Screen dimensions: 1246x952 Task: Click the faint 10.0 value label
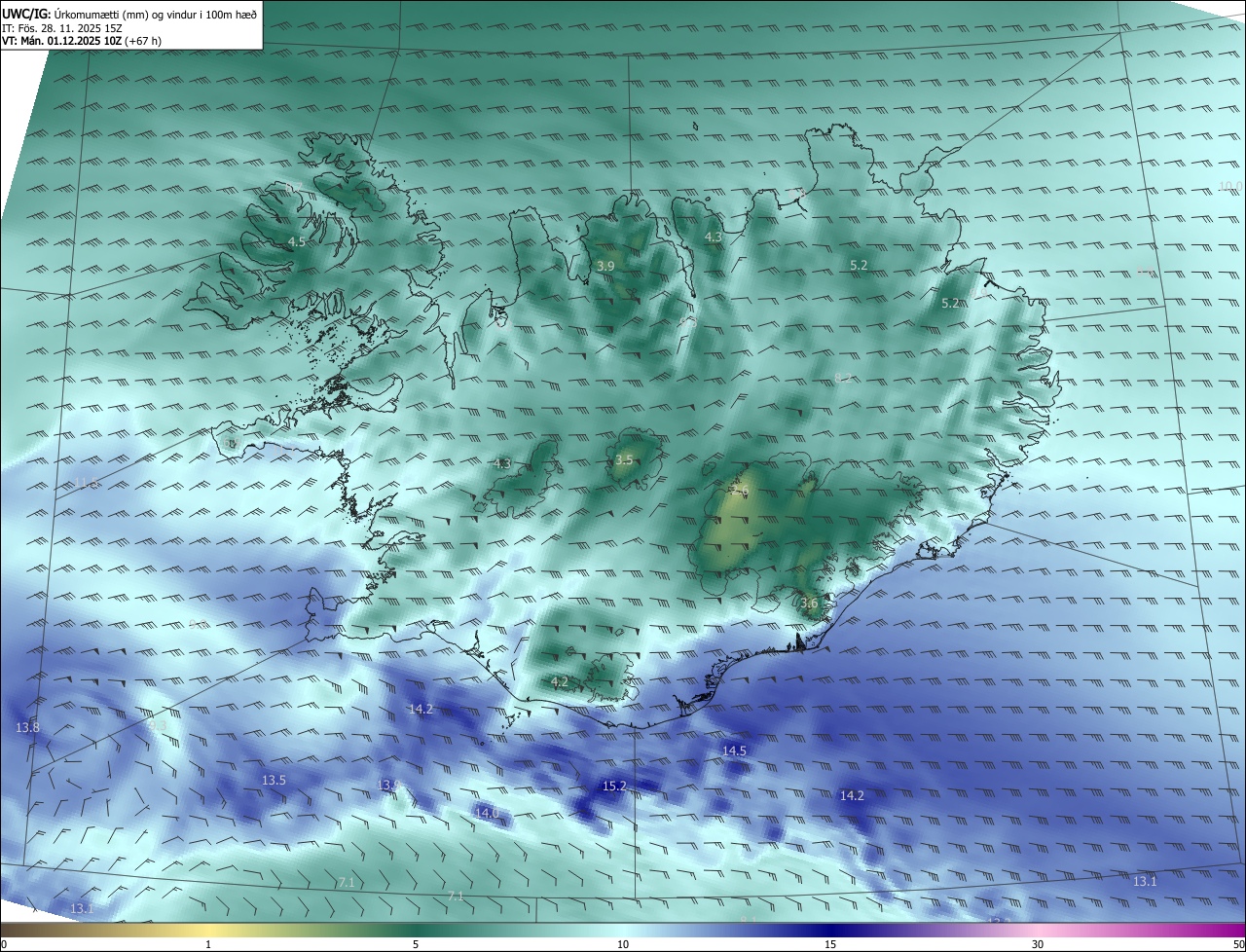pos(1231,186)
